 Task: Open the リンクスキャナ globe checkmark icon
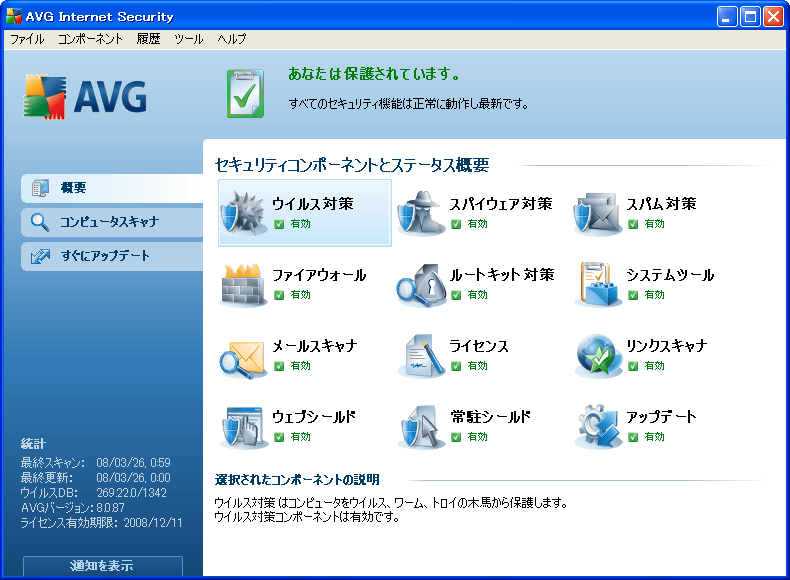coord(598,356)
